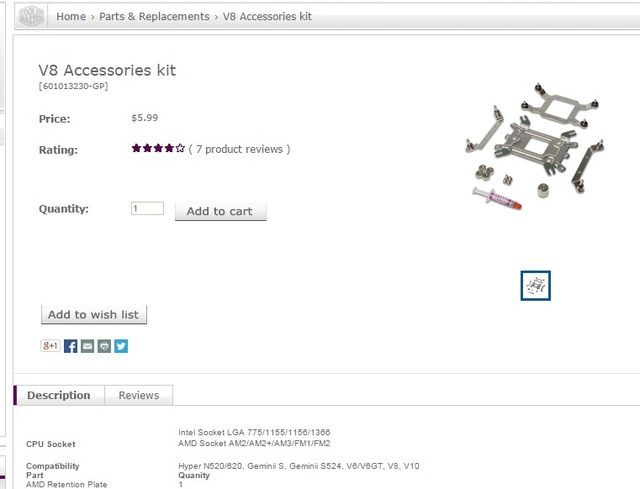This screenshot has height=489, width=640.
Task: Click the print page icon
Action: (x=104, y=346)
